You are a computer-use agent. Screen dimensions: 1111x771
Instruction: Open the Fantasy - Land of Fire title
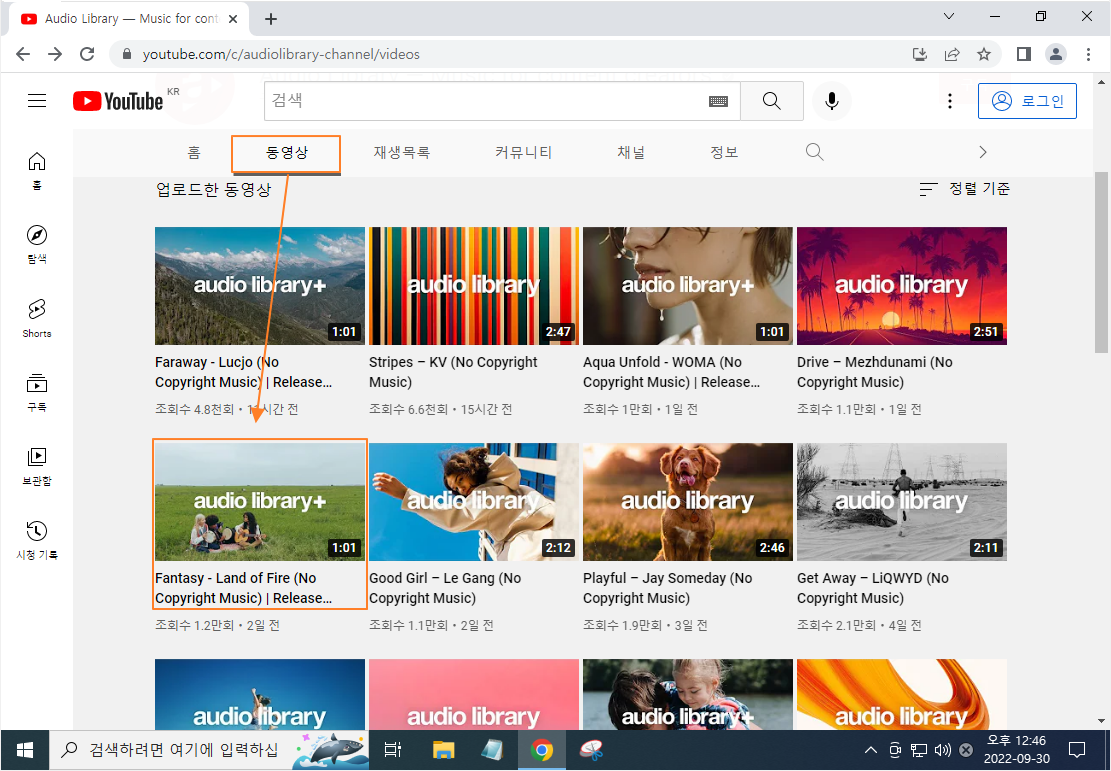point(244,588)
